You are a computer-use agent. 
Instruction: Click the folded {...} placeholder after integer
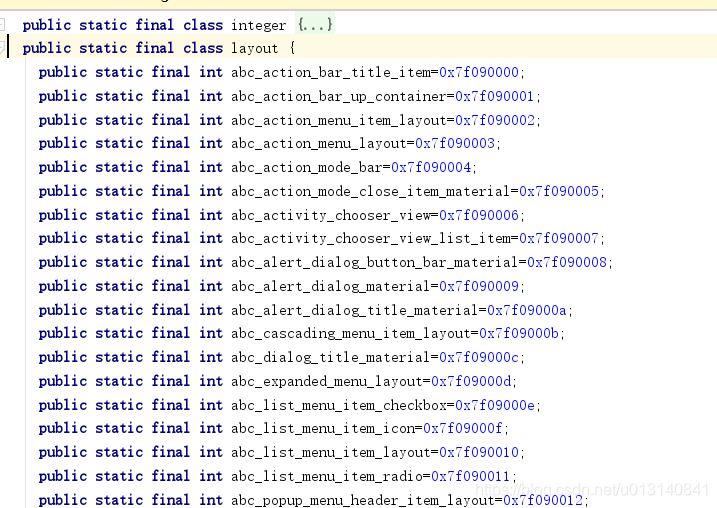pyautogui.click(x=315, y=24)
